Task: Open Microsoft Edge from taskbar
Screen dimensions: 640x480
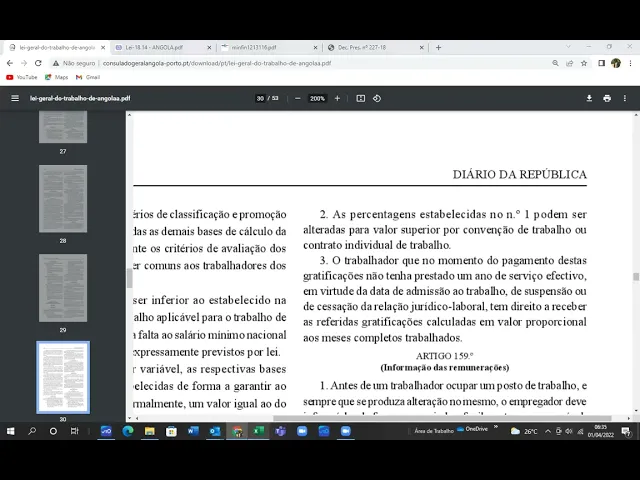Action: point(128,431)
